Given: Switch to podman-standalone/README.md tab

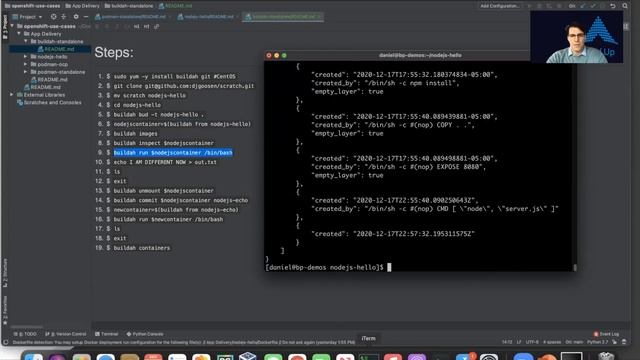Looking at the screenshot, I should 133,17.
